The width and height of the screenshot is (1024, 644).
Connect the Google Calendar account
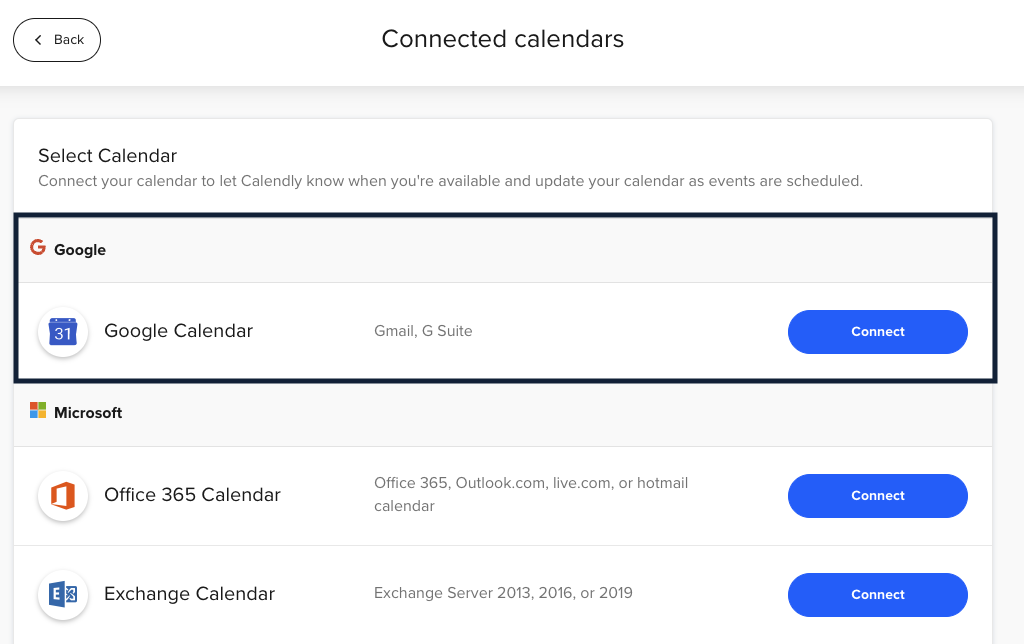(877, 331)
